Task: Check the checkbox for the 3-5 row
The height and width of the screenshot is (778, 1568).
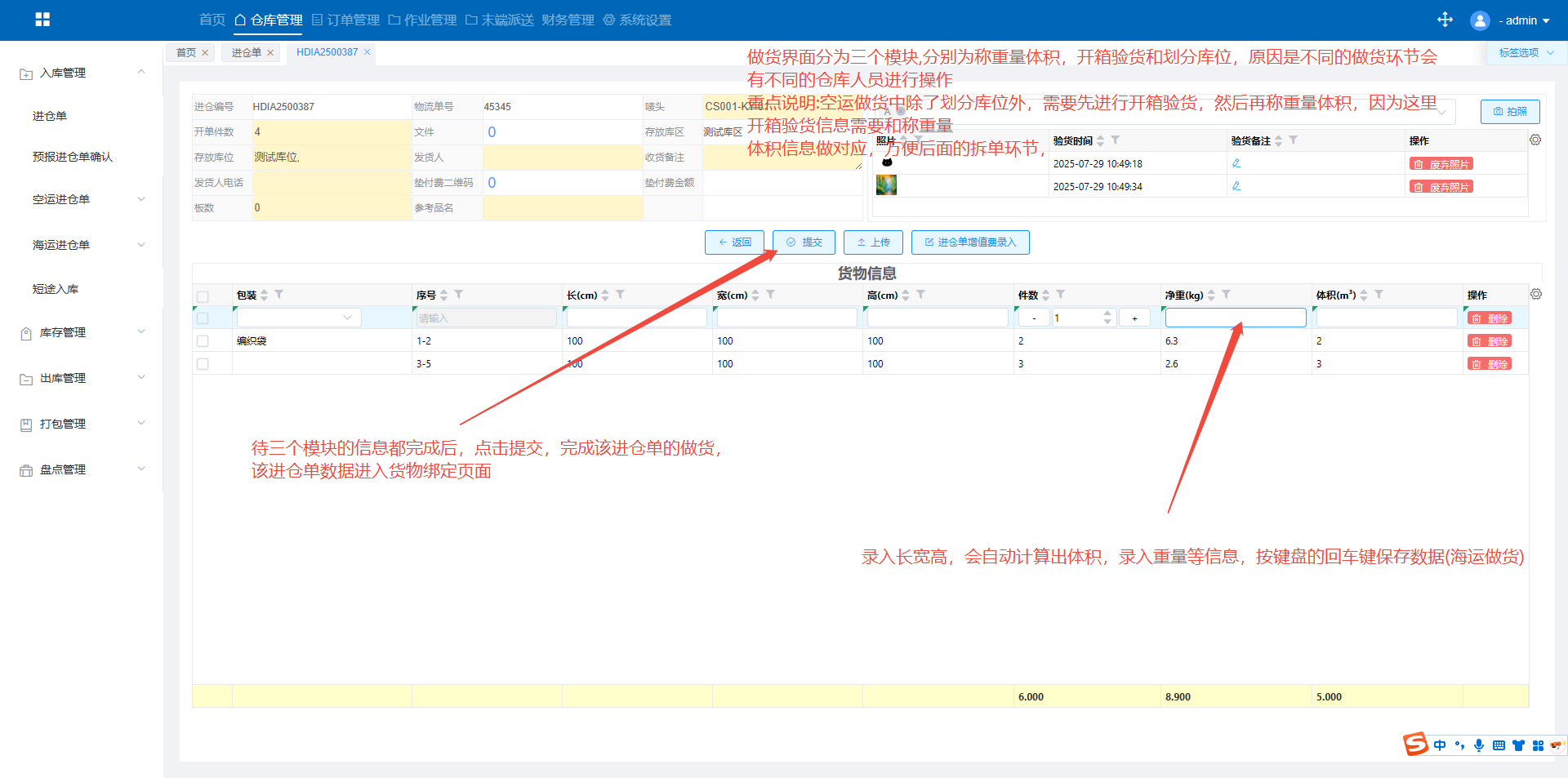Action: (203, 364)
